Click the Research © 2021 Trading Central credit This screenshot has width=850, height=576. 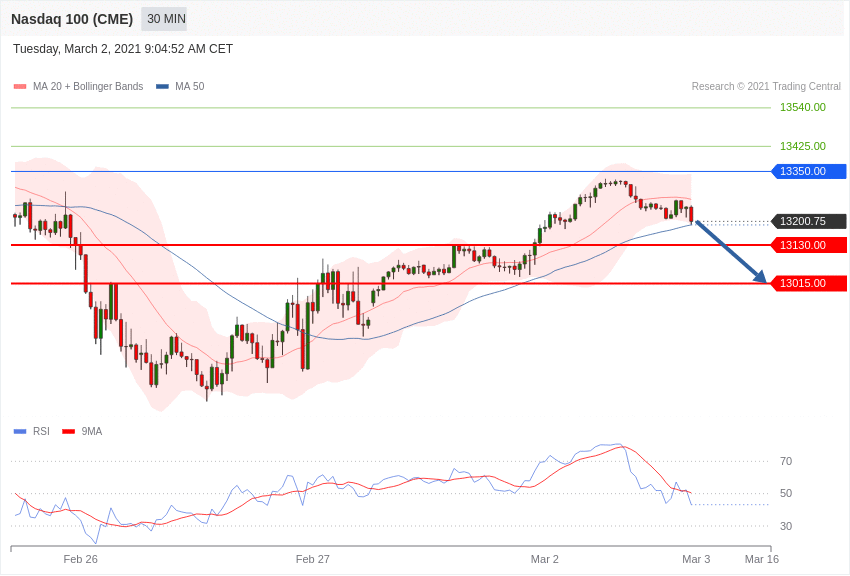(x=766, y=86)
